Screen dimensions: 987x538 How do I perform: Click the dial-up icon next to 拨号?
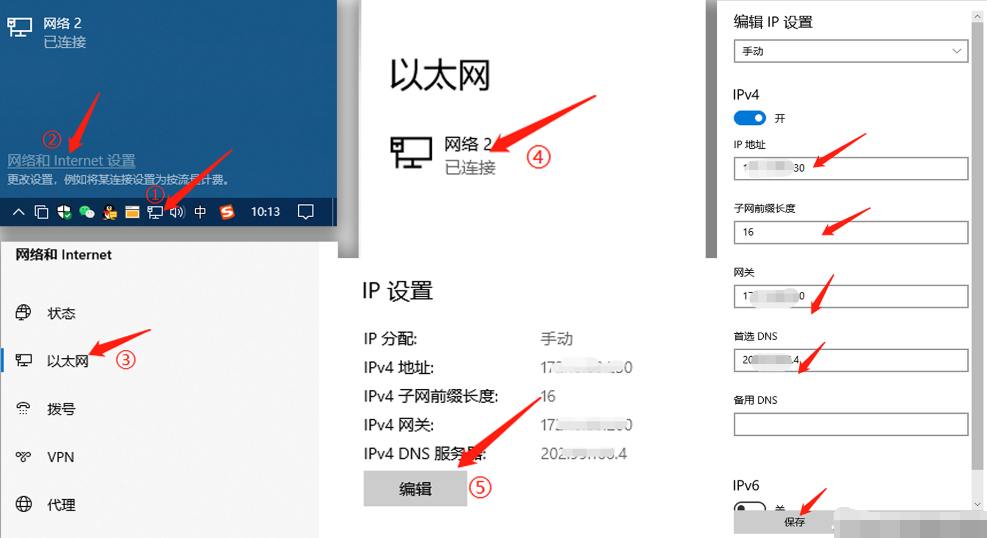(23, 408)
